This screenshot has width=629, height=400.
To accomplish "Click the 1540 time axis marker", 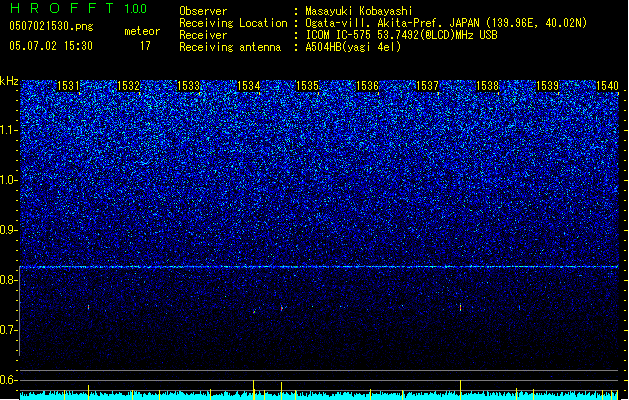I will (607, 86).
